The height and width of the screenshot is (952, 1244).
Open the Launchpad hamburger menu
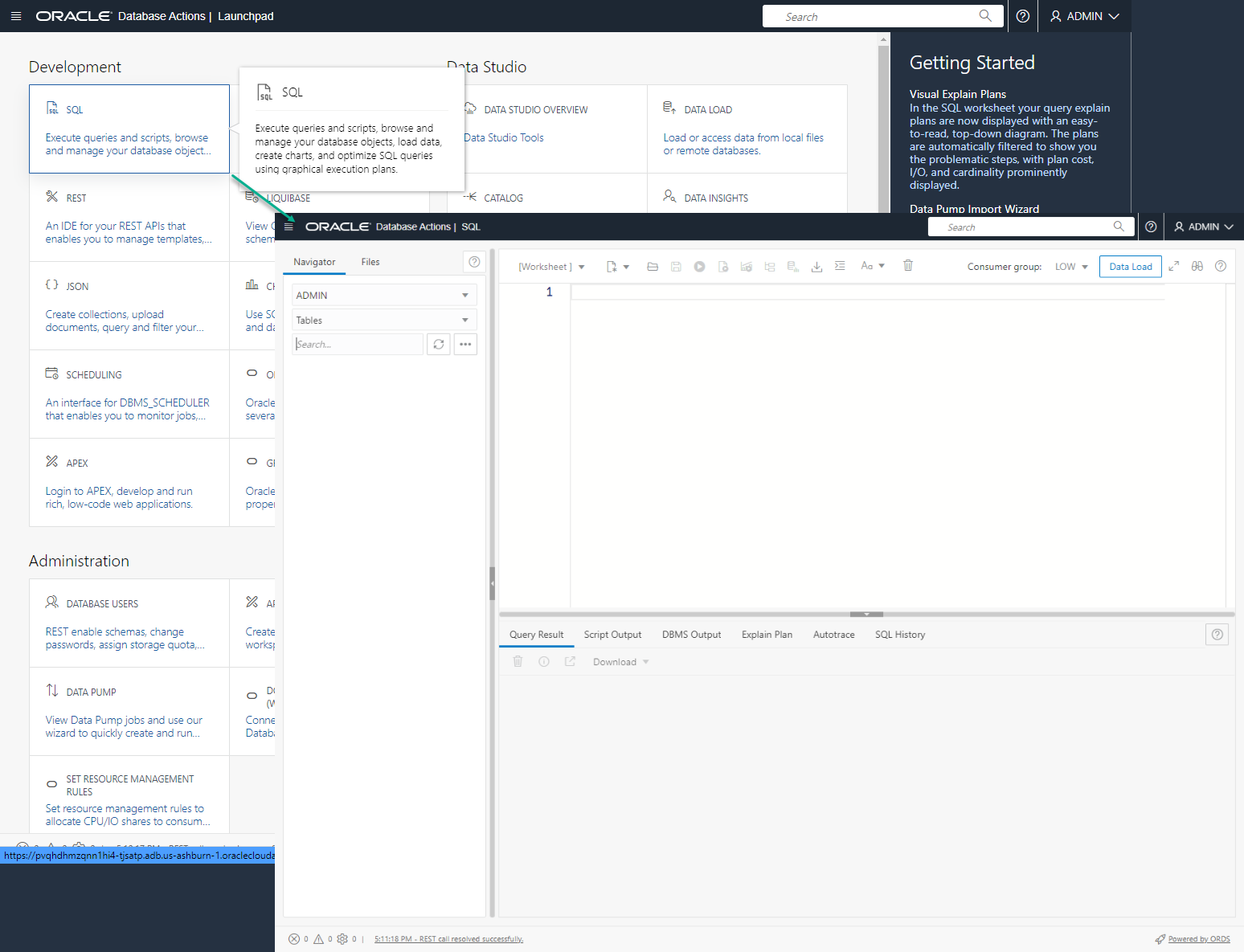(16, 16)
